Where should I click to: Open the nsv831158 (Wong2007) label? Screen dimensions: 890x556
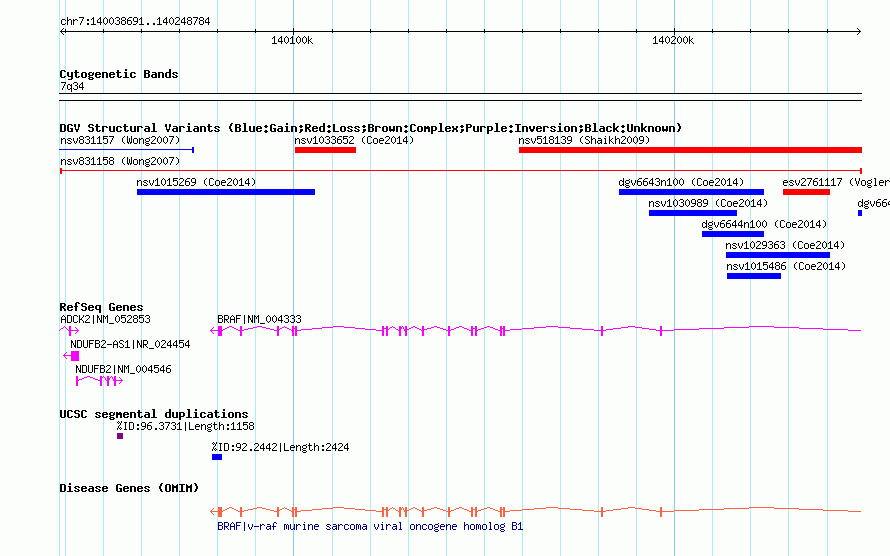120,161
